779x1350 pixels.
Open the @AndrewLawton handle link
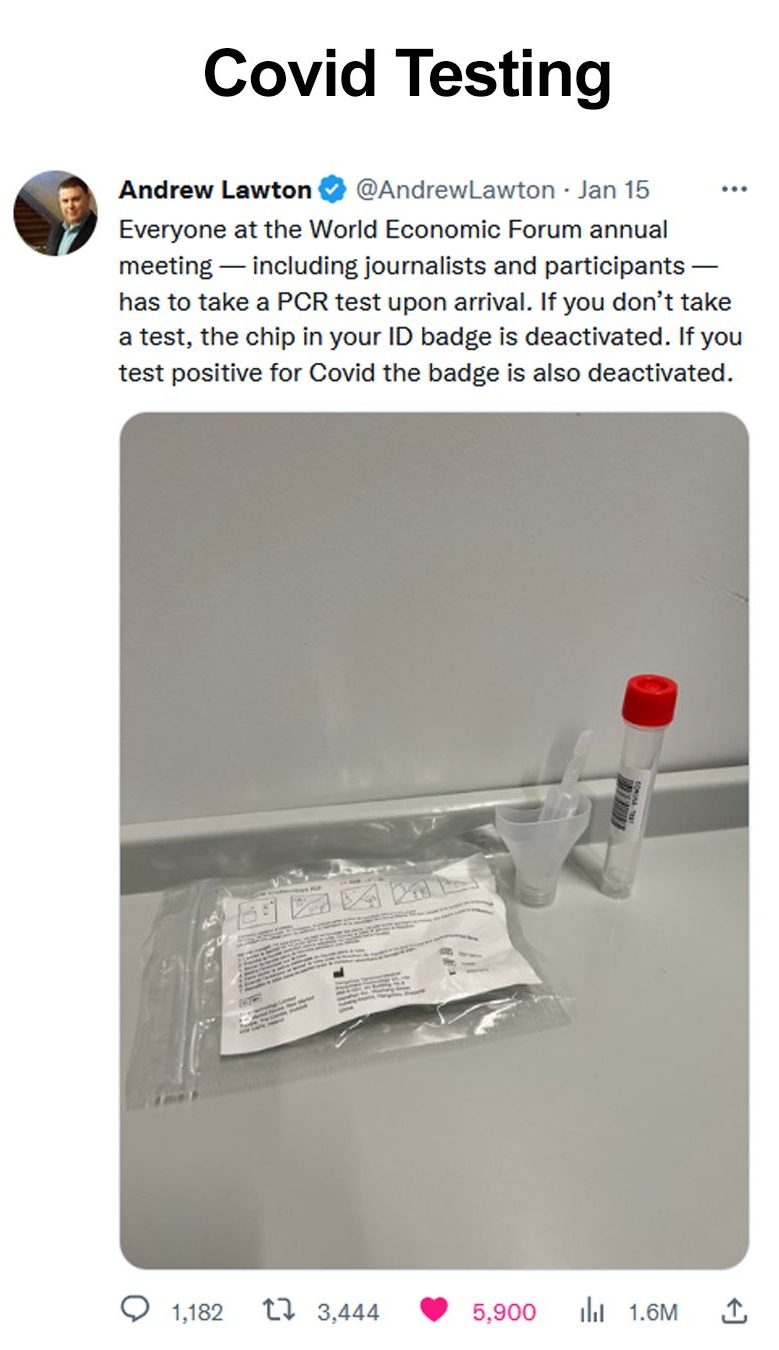pyautogui.click(x=455, y=189)
